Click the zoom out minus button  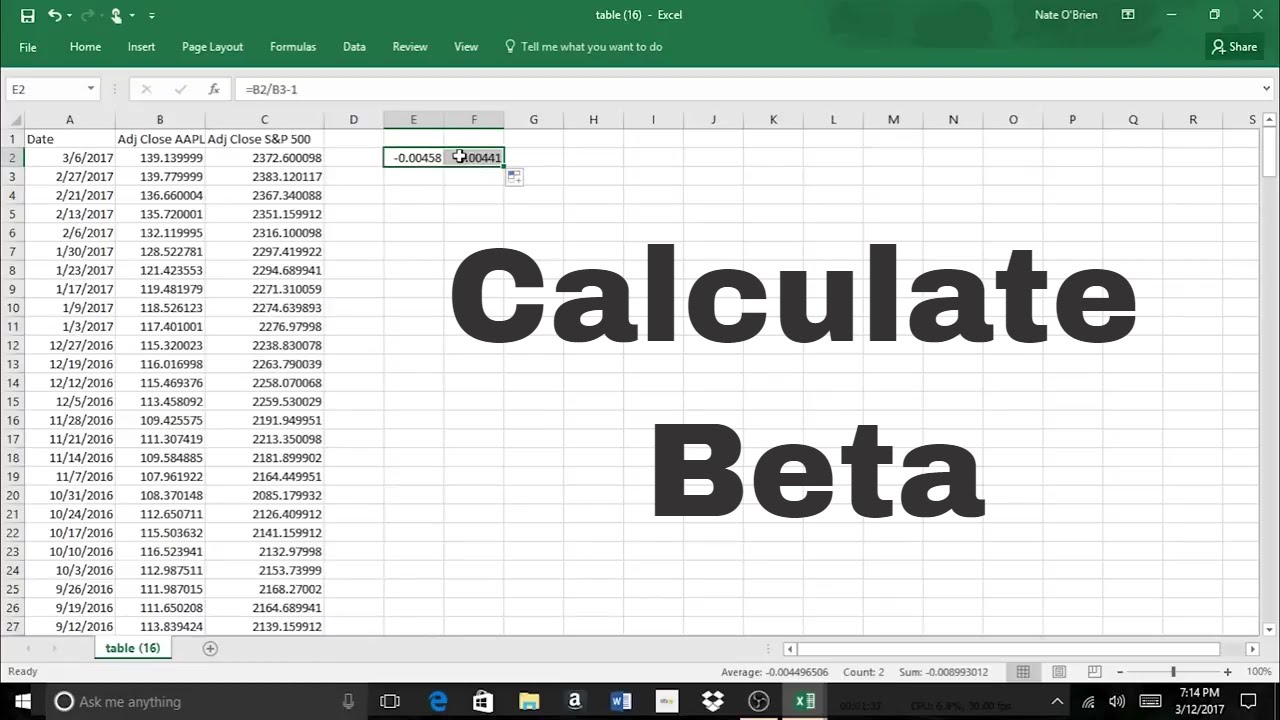coord(1120,672)
